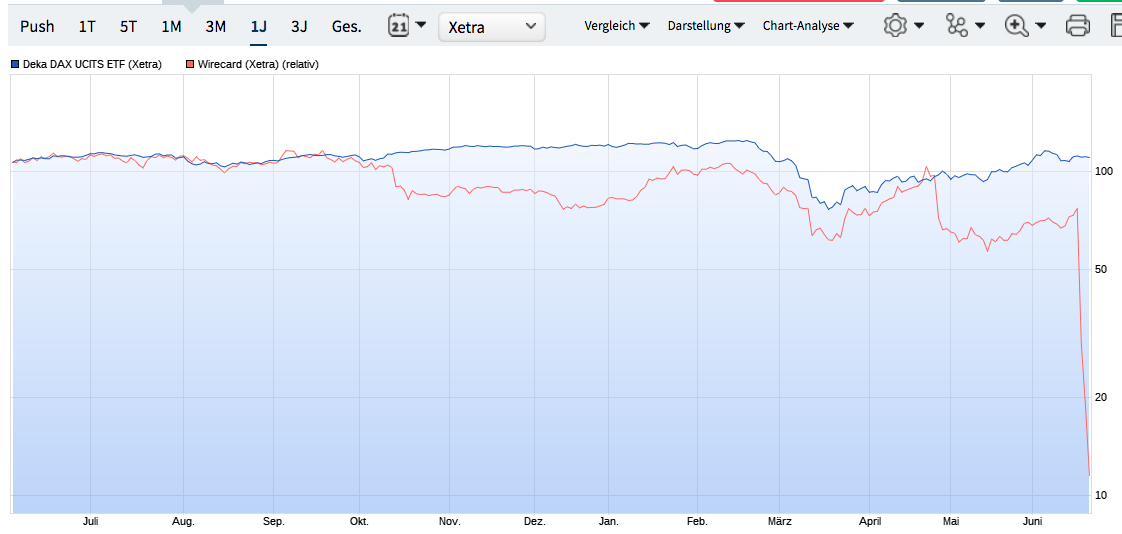Expand the share icon dropdown arrow

coord(980,26)
